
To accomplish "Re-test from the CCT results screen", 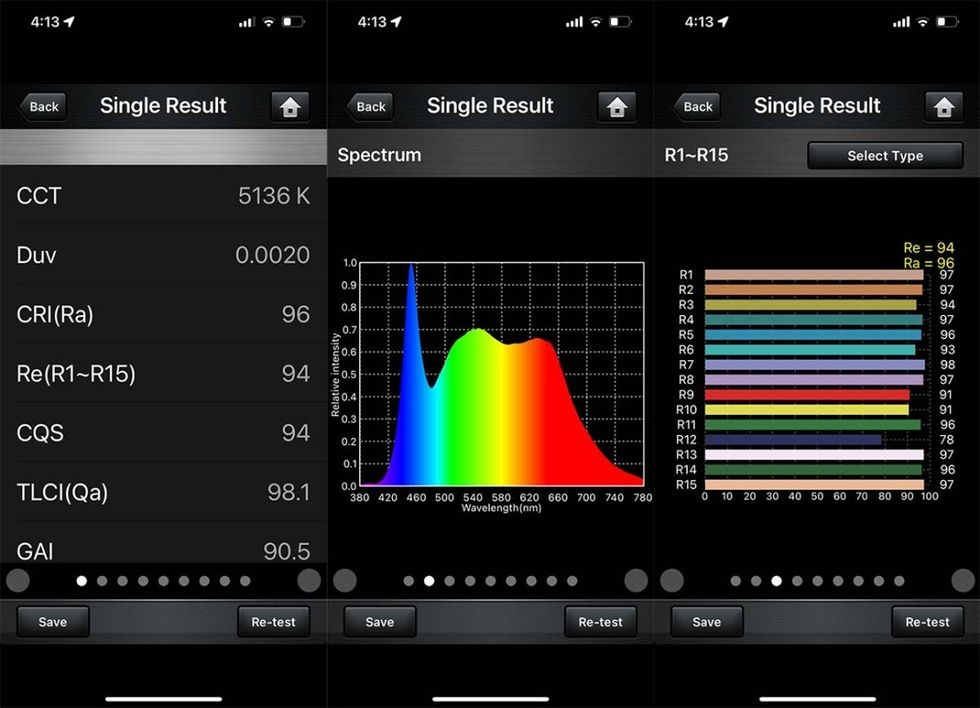I will point(273,622).
